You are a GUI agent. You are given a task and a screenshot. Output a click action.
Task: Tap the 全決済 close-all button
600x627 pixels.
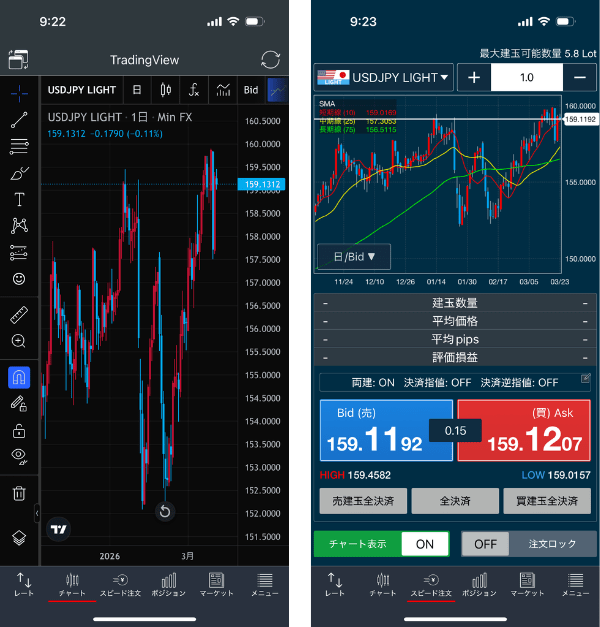455,501
